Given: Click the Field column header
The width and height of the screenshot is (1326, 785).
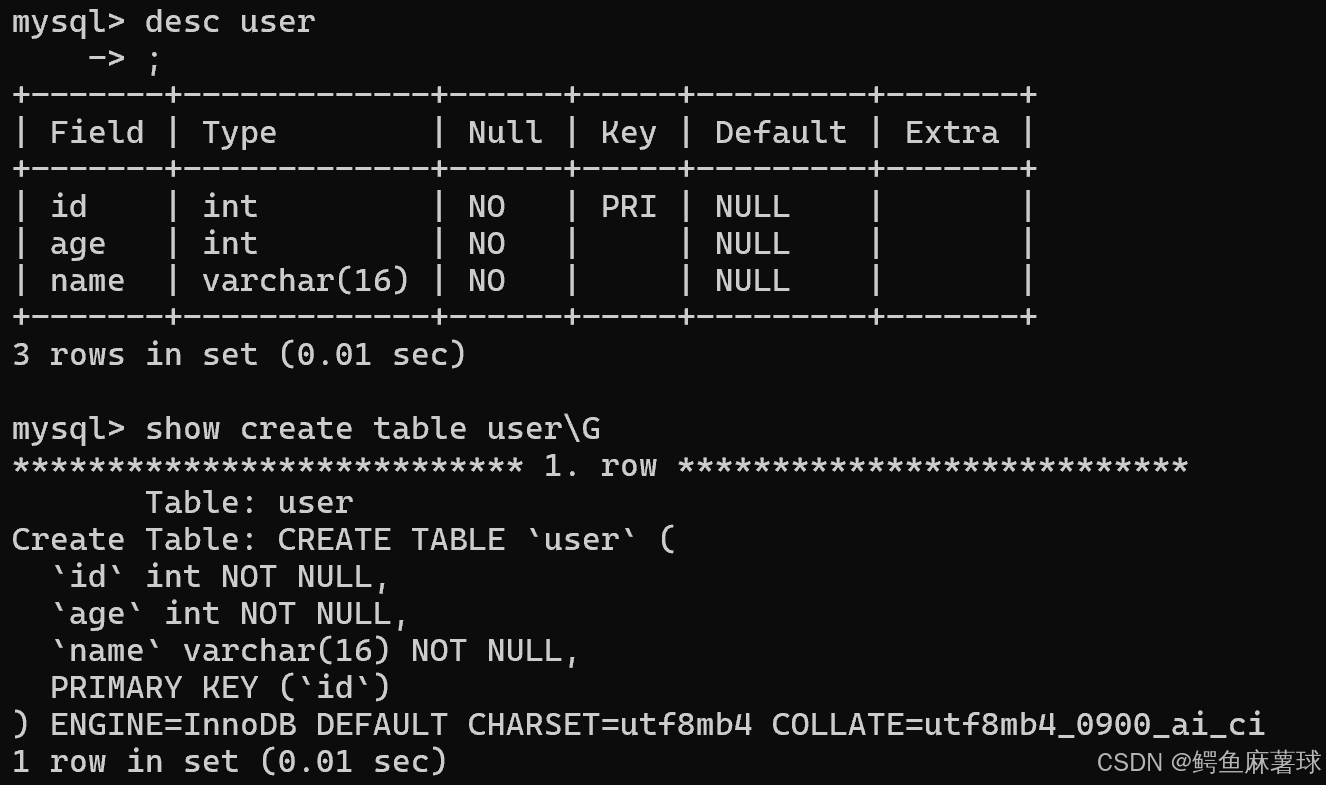Looking at the screenshot, I should tap(97, 133).
